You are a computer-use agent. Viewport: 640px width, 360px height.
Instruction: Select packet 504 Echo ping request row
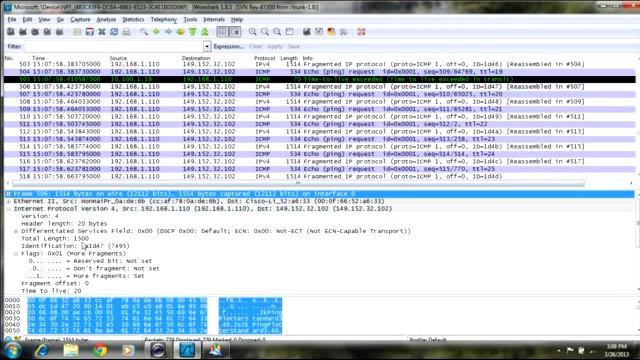(320, 72)
